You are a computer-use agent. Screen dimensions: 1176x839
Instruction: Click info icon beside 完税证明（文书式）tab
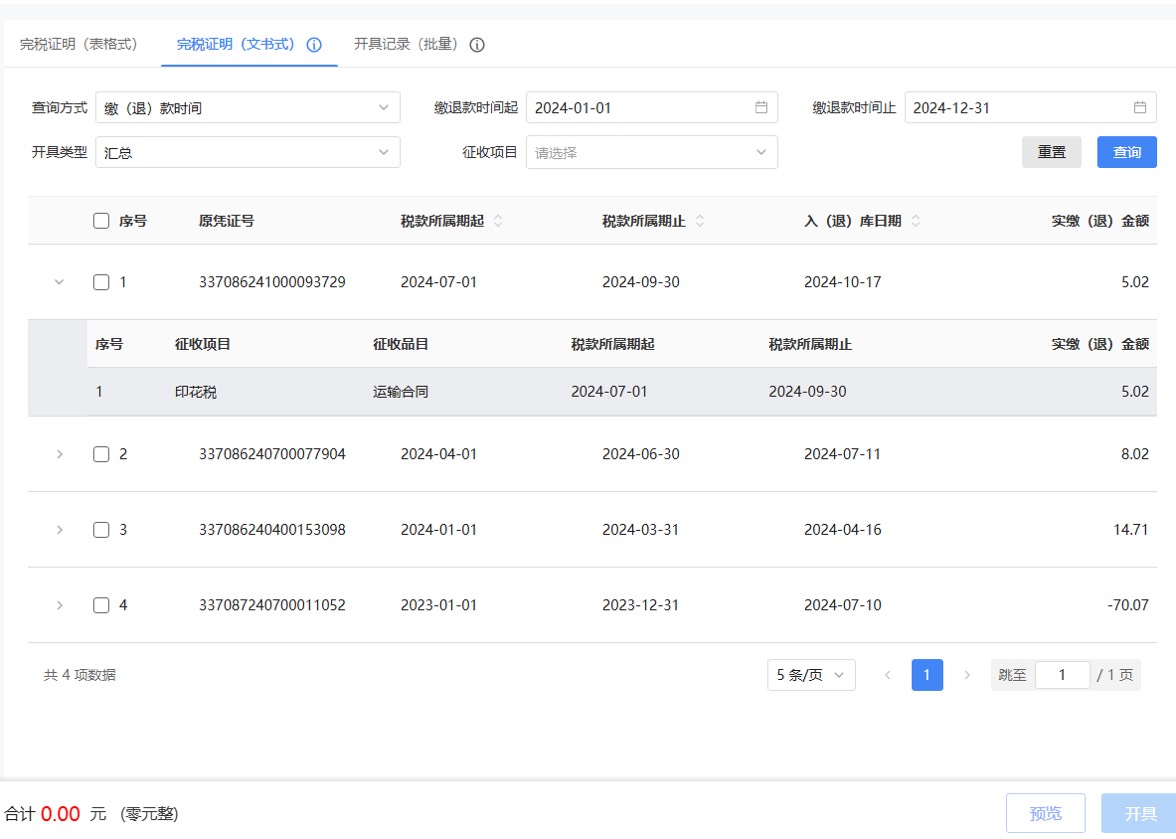(314, 45)
